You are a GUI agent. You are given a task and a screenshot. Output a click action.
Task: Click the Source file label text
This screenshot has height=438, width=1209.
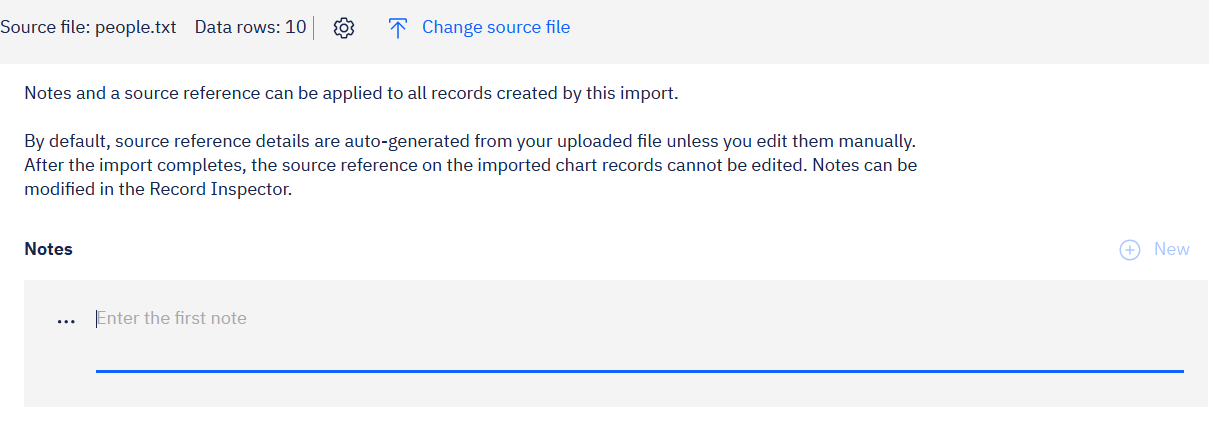[x=45, y=27]
